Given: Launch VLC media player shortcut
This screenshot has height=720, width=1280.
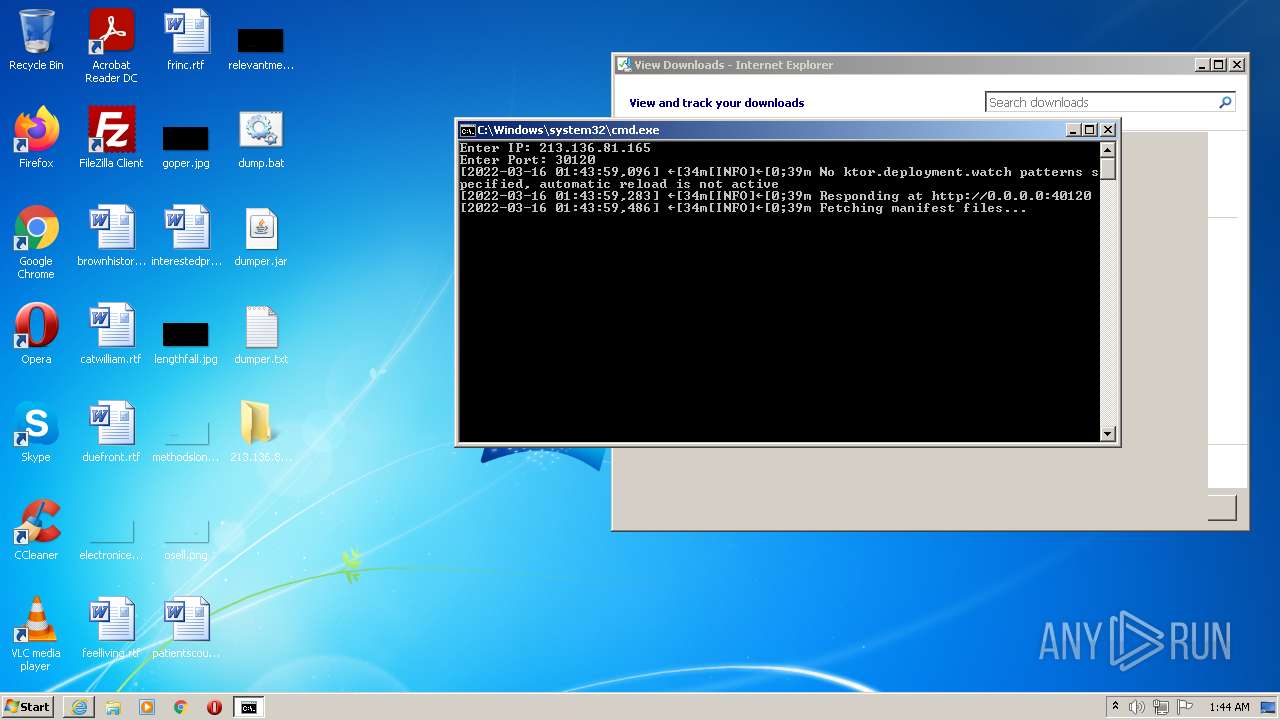Looking at the screenshot, I should tap(36, 635).
